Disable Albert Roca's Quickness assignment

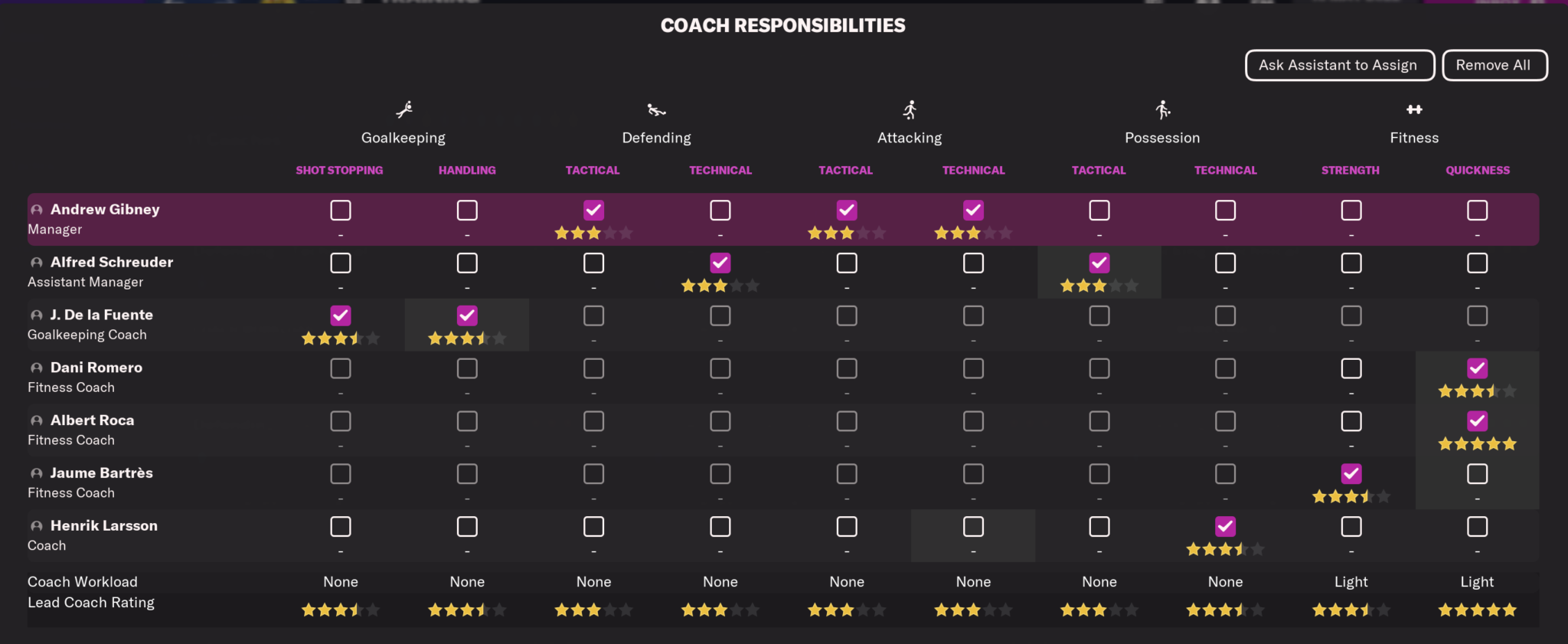[x=1477, y=420]
